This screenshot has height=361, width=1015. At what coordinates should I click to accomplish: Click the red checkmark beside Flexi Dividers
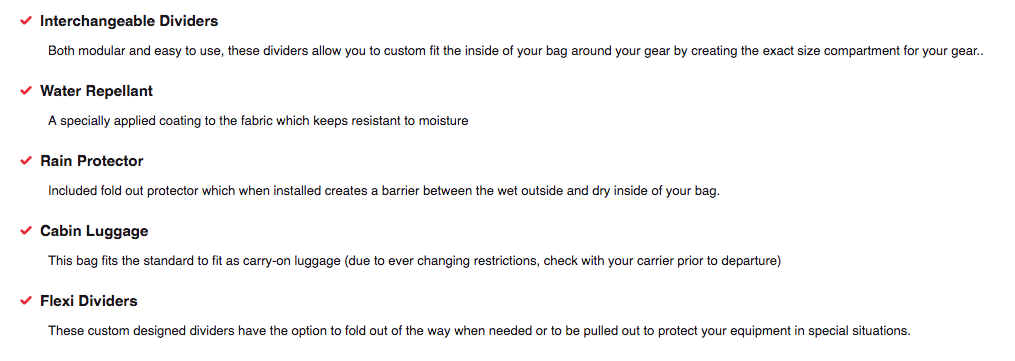point(26,300)
